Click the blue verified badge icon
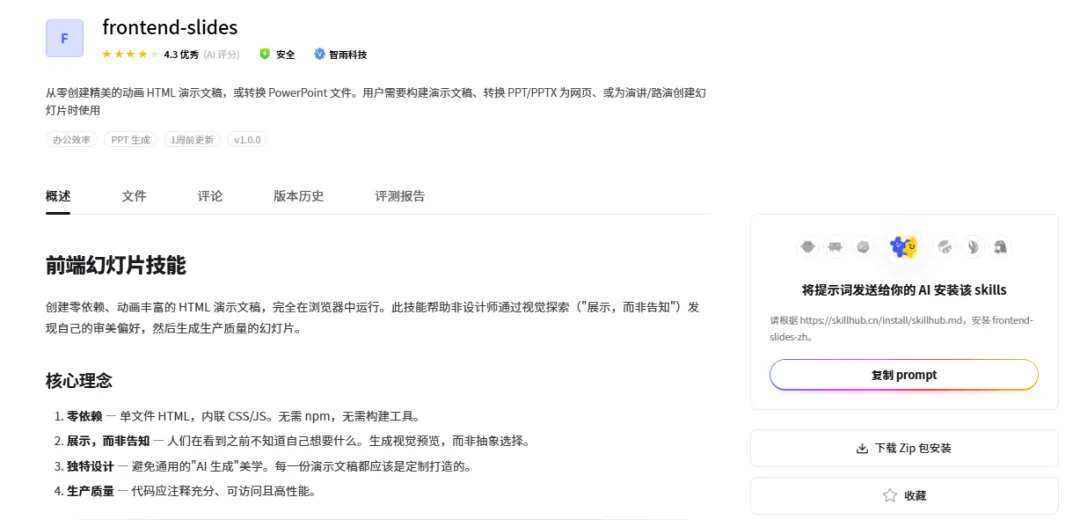Viewport: 1080px width, 527px height. 320,54
